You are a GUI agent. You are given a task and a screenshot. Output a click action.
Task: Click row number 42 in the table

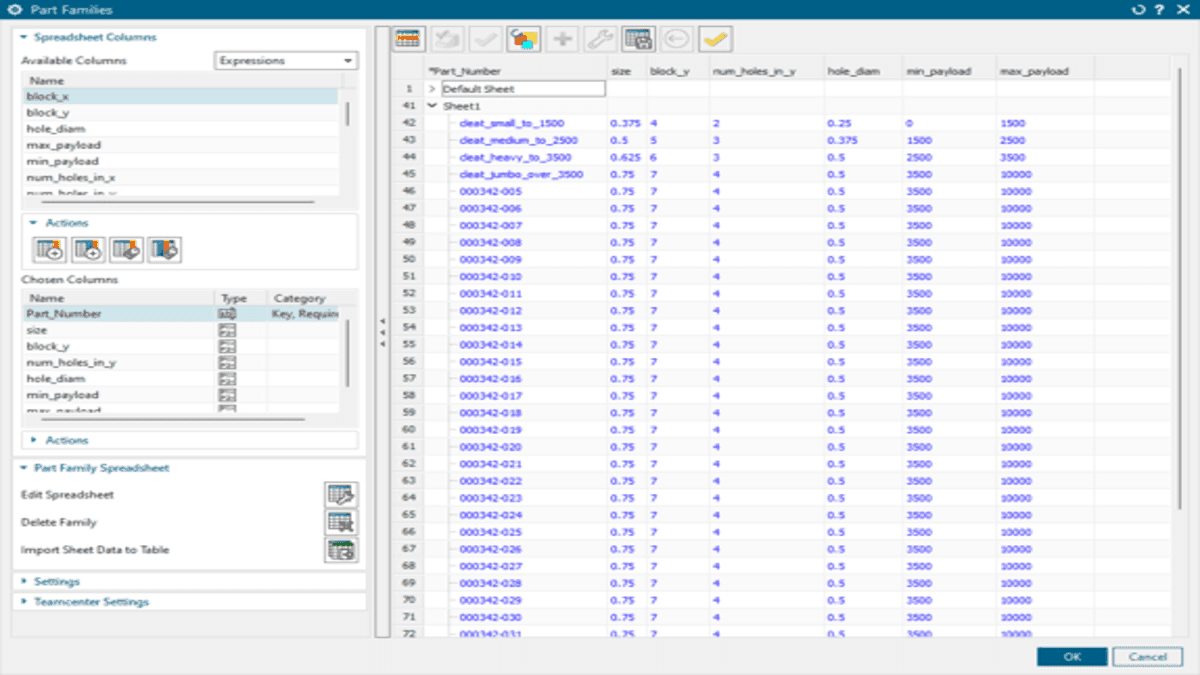[x=408, y=123]
